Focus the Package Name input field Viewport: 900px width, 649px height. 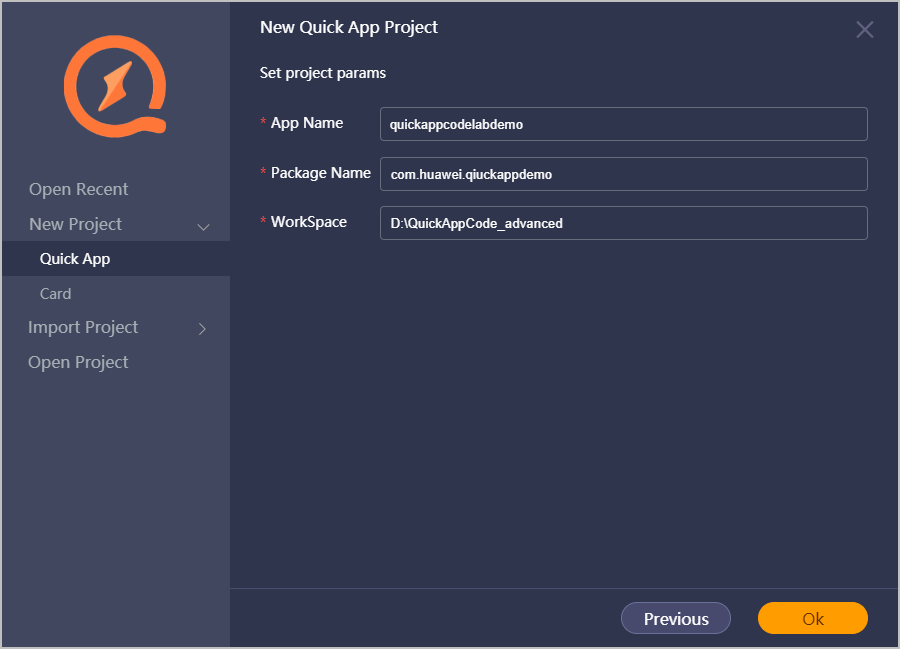click(624, 174)
